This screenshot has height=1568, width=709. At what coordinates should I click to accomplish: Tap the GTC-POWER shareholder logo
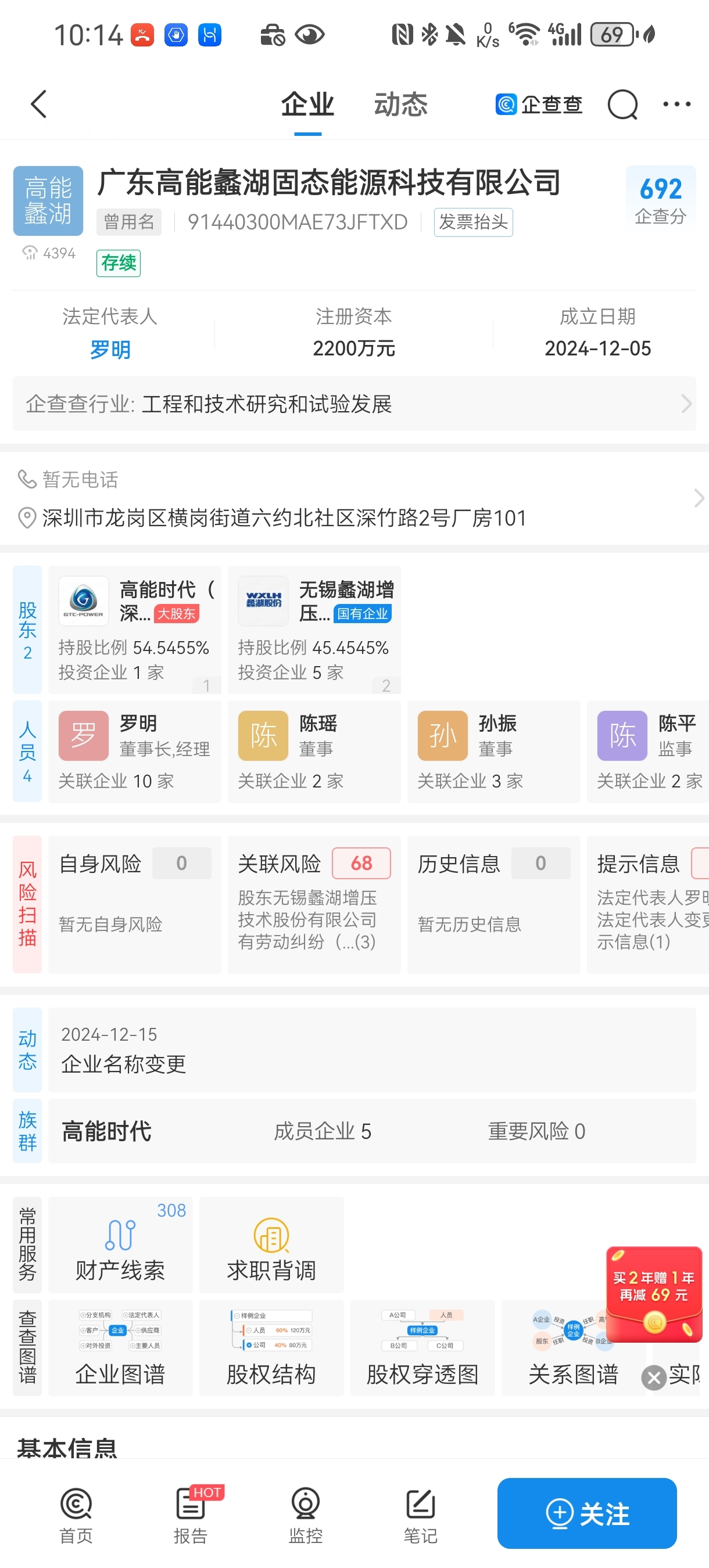(x=84, y=601)
